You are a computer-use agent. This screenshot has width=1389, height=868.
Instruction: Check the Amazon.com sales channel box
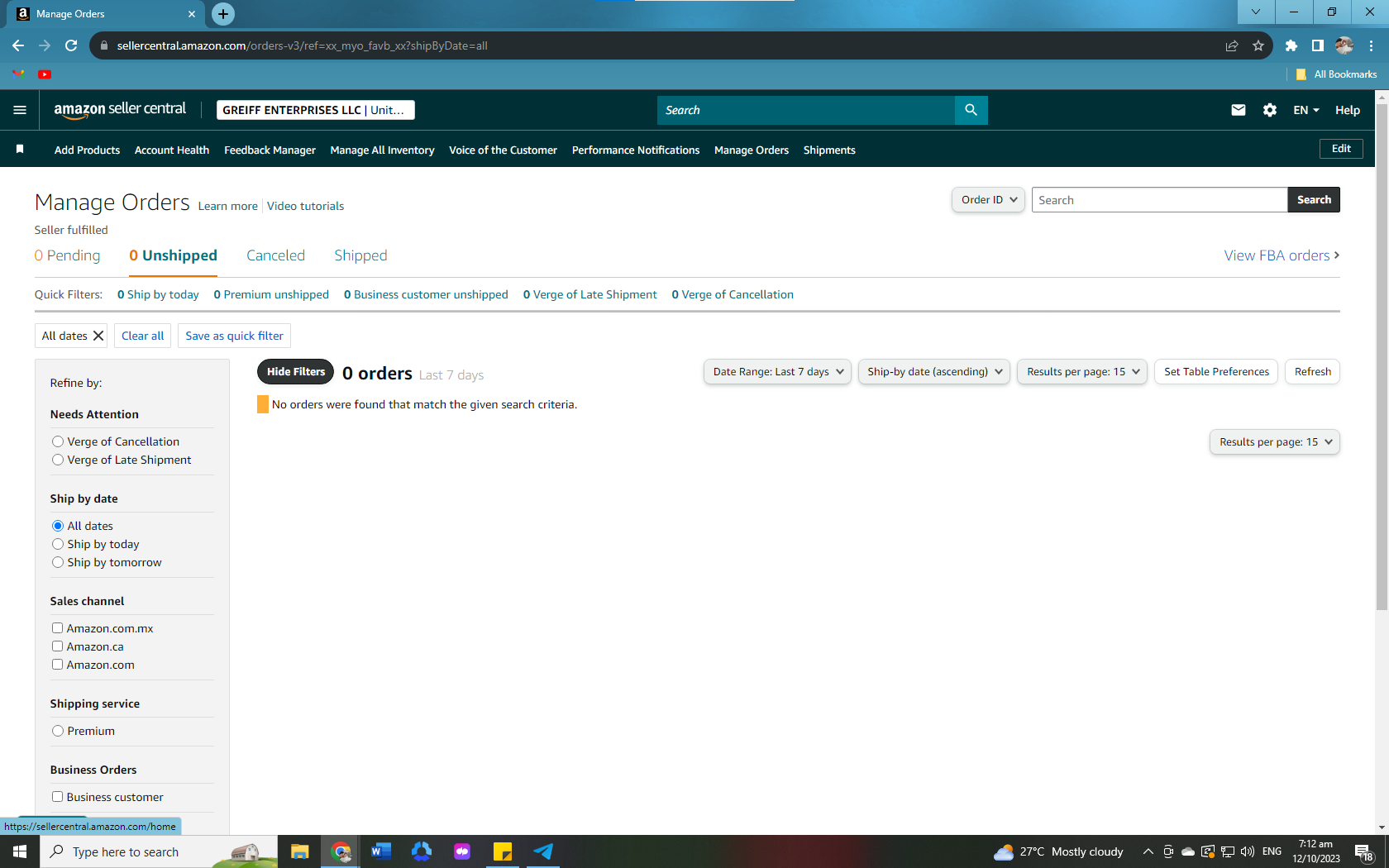(58, 665)
